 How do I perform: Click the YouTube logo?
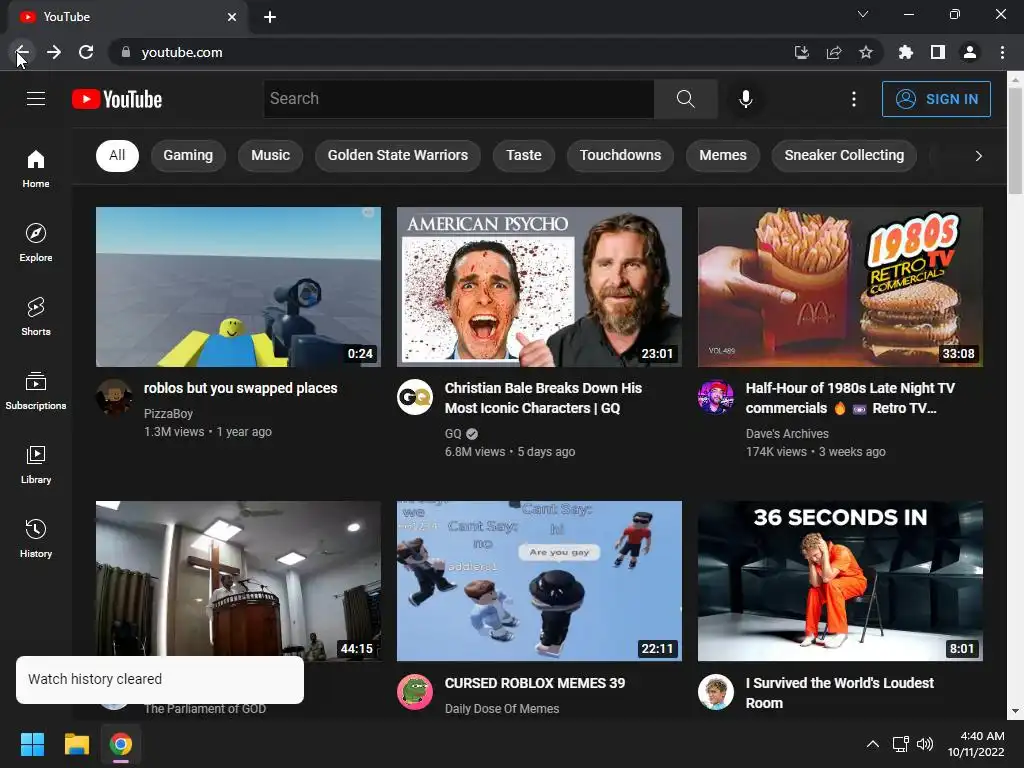(117, 99)
